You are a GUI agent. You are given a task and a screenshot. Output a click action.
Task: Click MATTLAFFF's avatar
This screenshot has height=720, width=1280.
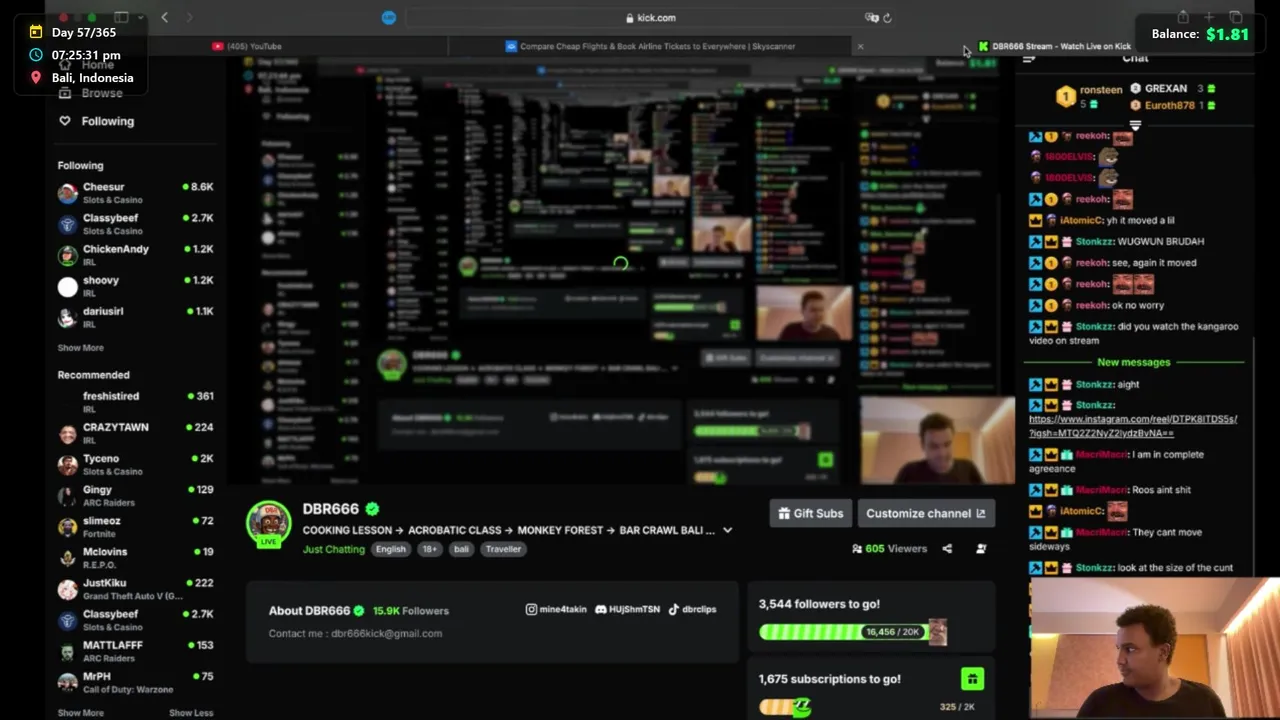tap(67, 652)
